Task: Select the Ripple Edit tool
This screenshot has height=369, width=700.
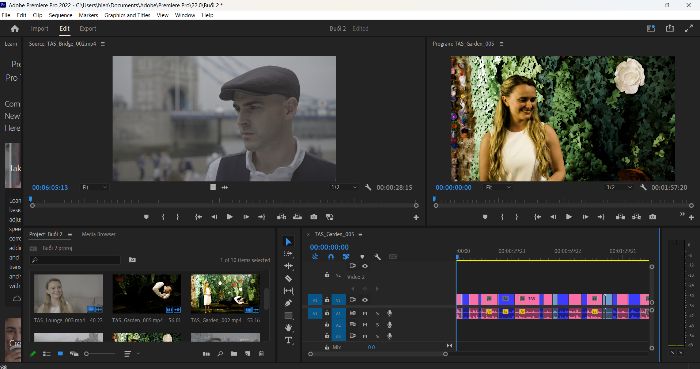Action: (288, 266)
